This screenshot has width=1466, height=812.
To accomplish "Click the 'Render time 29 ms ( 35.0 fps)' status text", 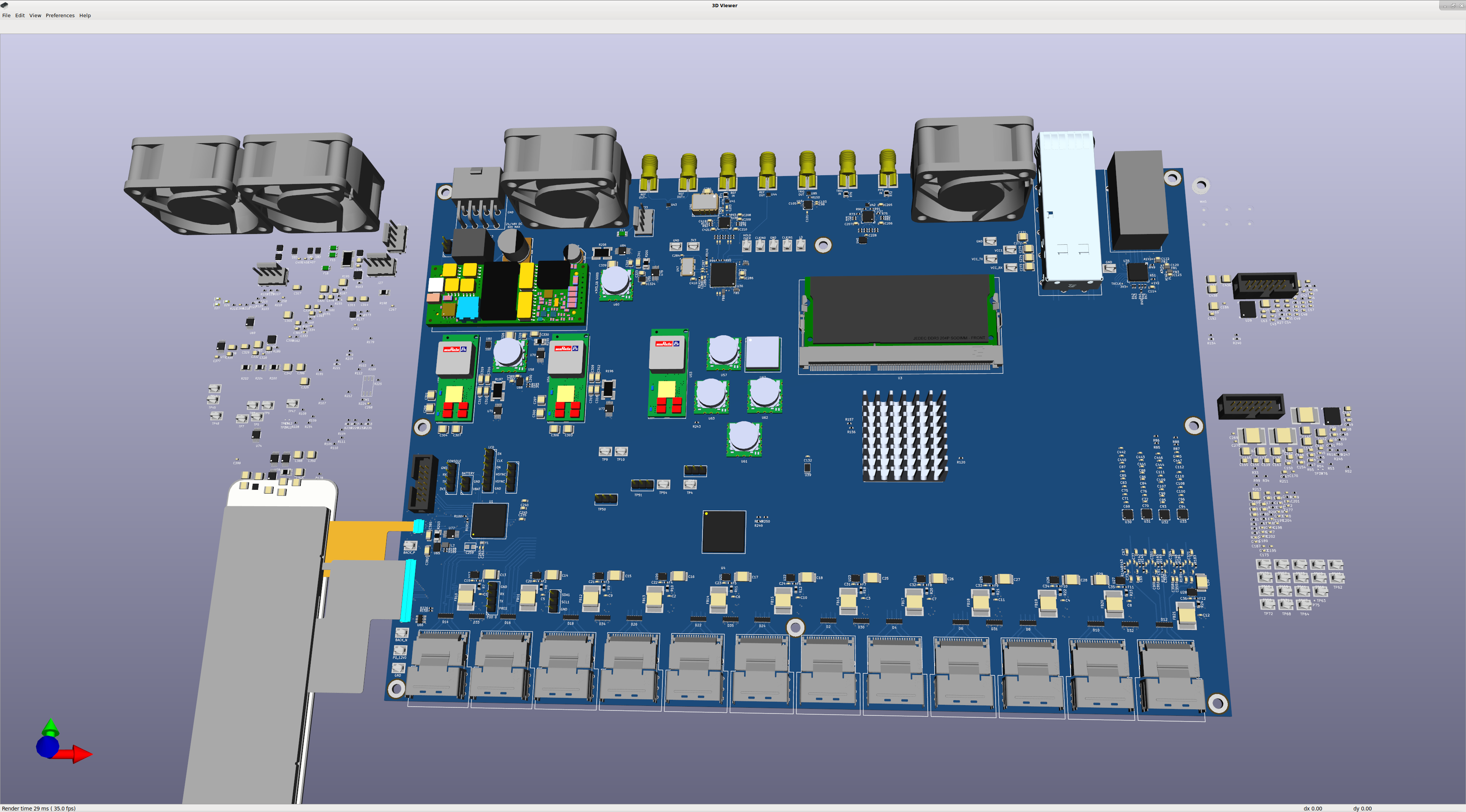I will click(39, 808).
